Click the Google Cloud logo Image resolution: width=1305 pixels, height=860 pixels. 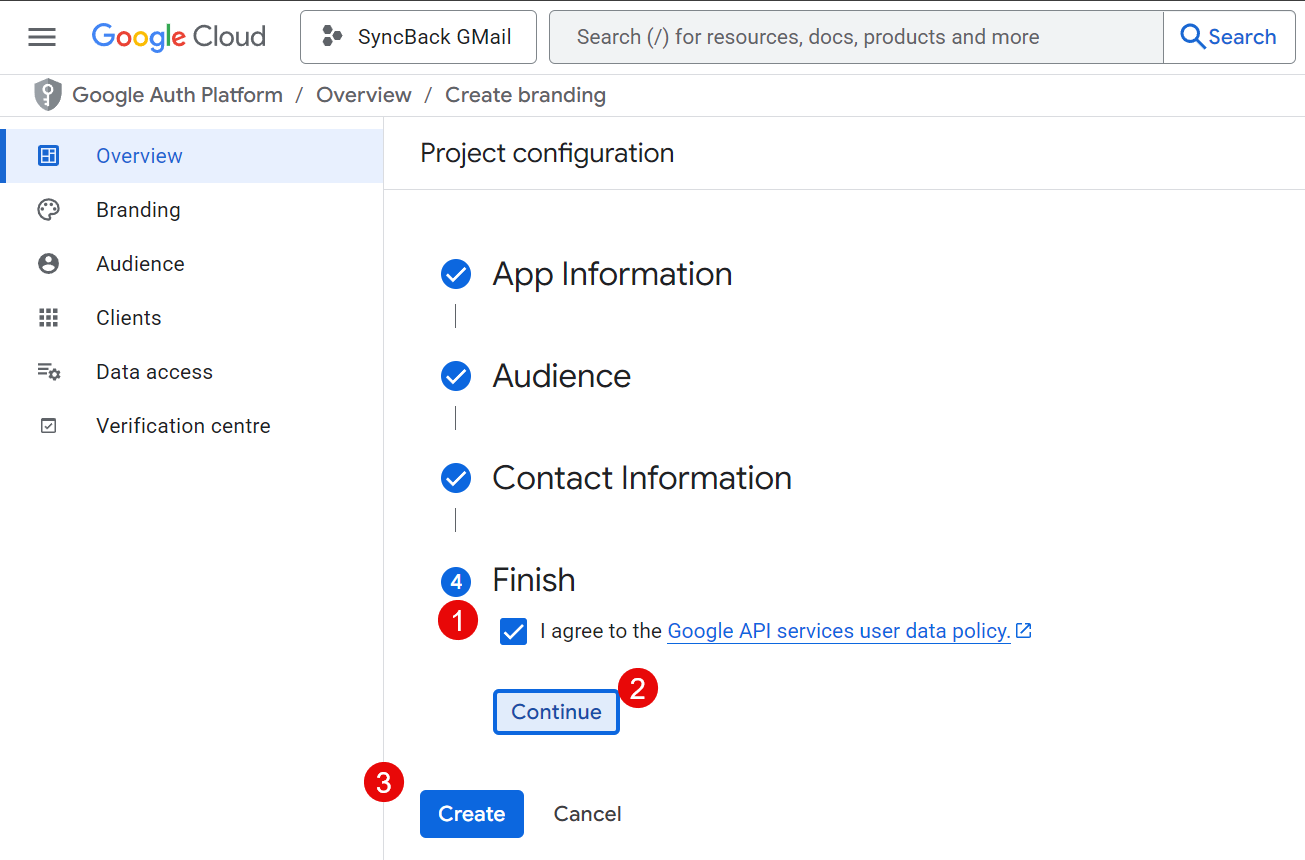point(179,37)
